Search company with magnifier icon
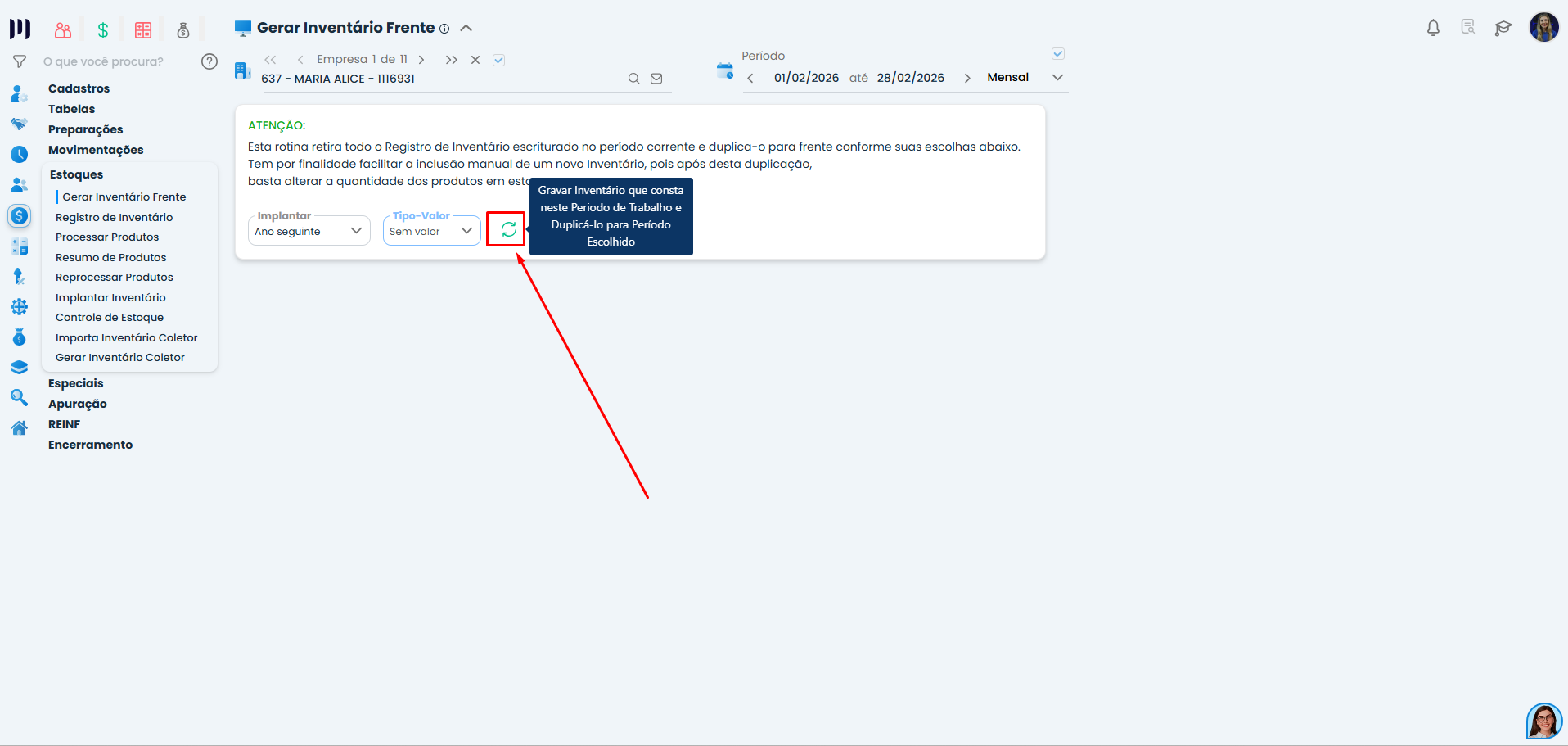 click(633, 79)
